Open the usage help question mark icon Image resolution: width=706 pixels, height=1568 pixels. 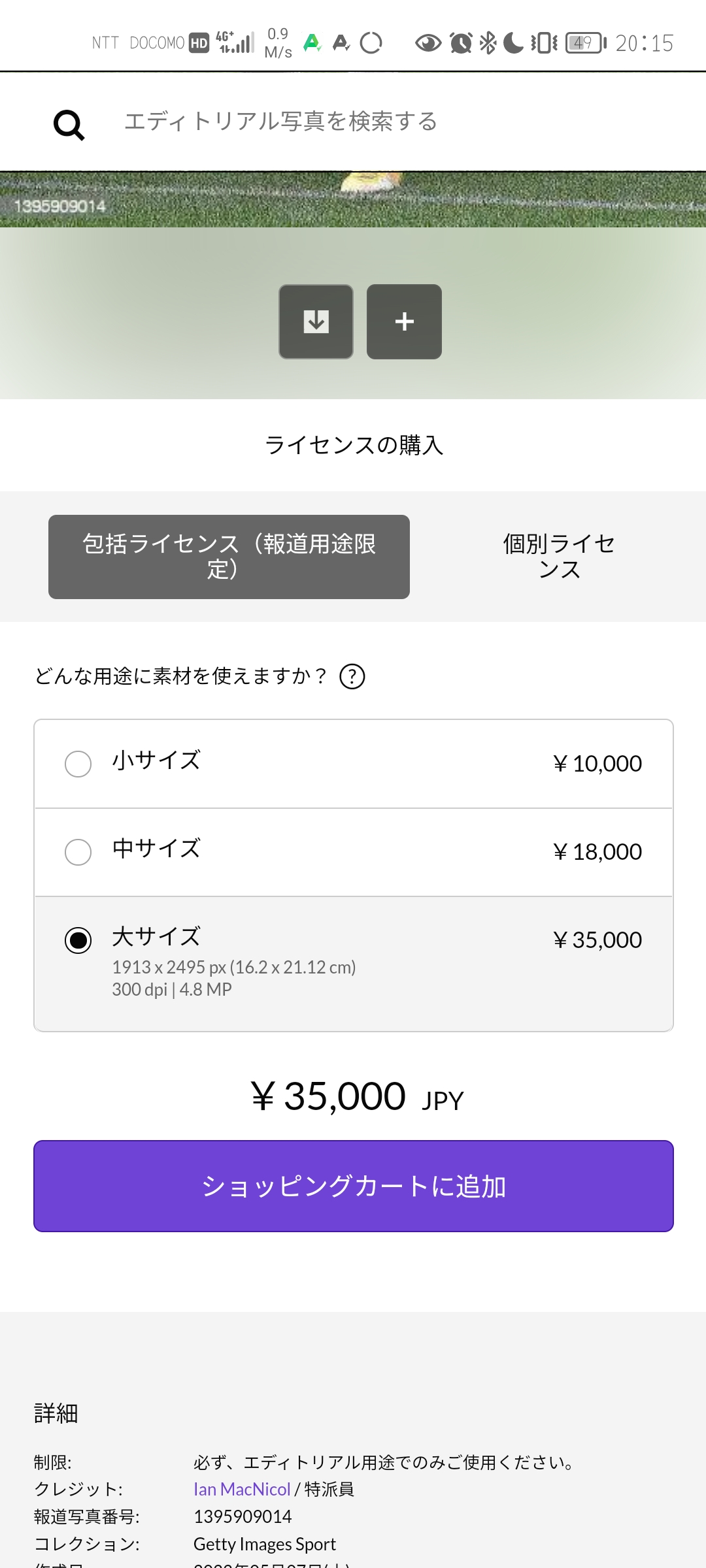(x=352, y=676)
